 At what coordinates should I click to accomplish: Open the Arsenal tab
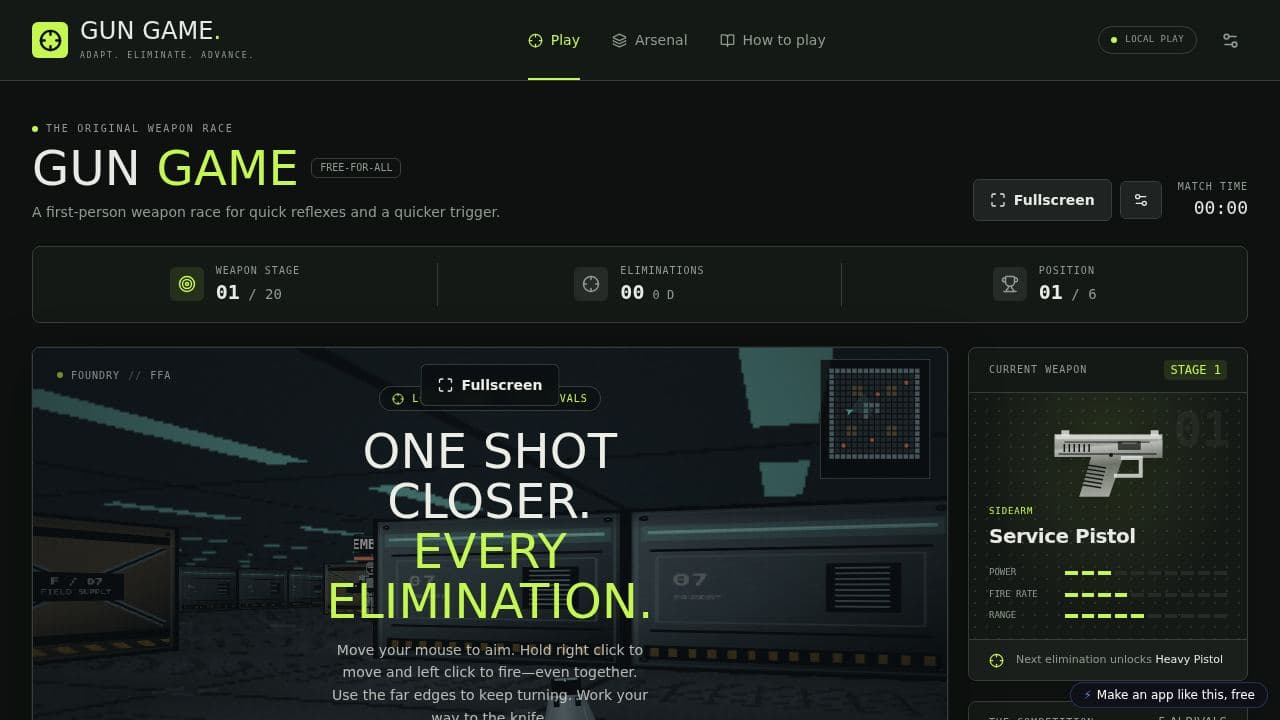(x=650, y=40)
